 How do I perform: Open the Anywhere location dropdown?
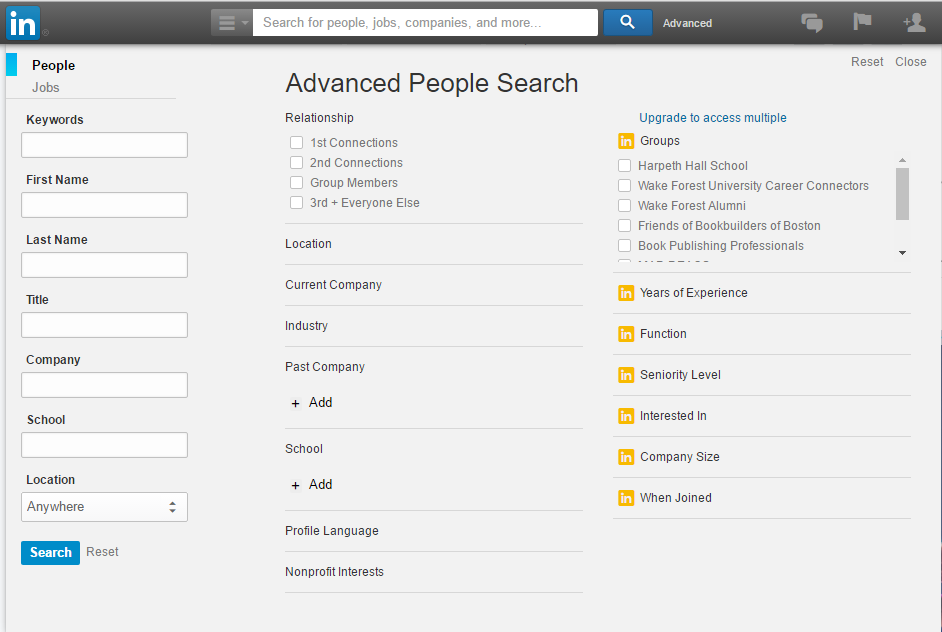(x=105, y=507)
